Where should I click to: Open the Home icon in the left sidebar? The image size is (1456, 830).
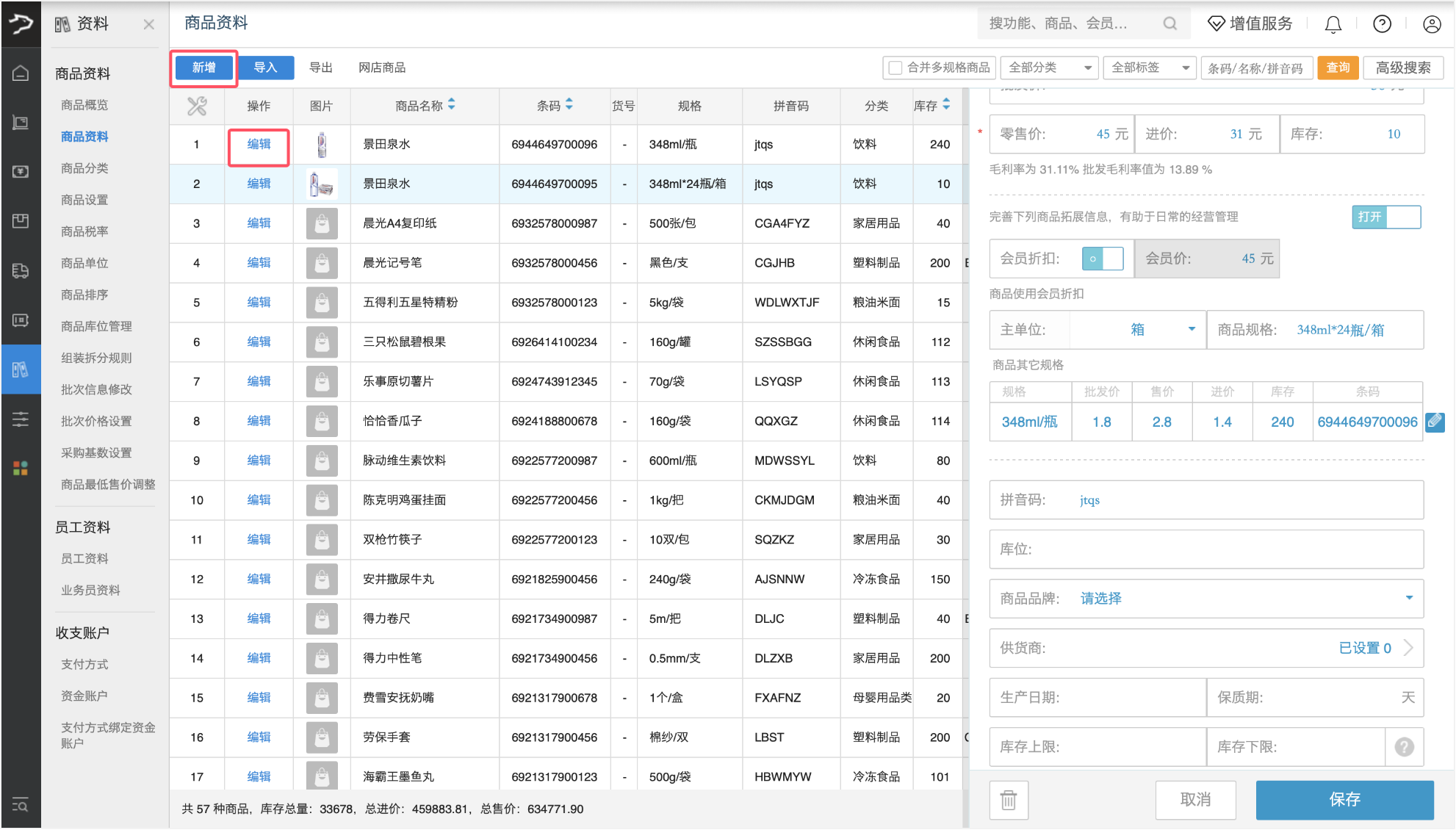(21, 72)
